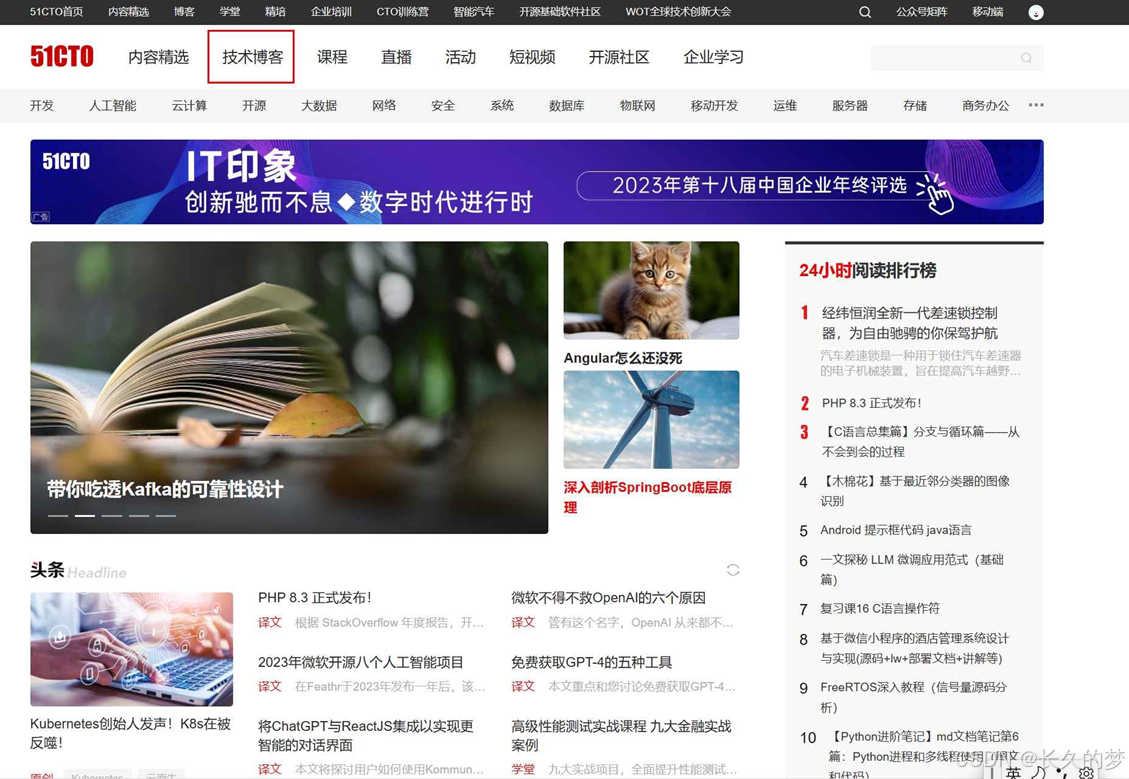Open rank 4 木棉花 article
This screenshot has height=779, width=1129.
click(x=915, y=490)
